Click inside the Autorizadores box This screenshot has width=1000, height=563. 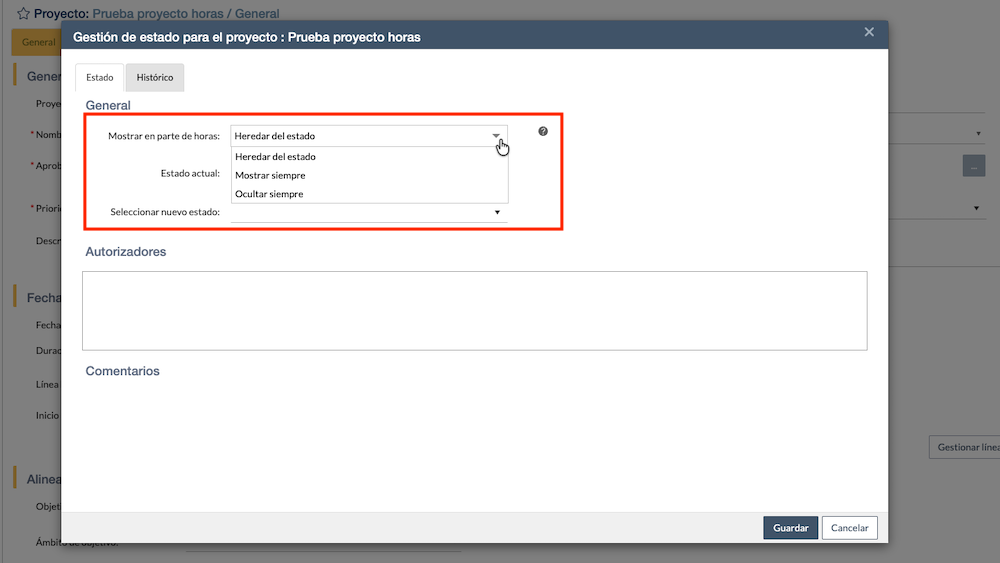click(x=474, y=310)
